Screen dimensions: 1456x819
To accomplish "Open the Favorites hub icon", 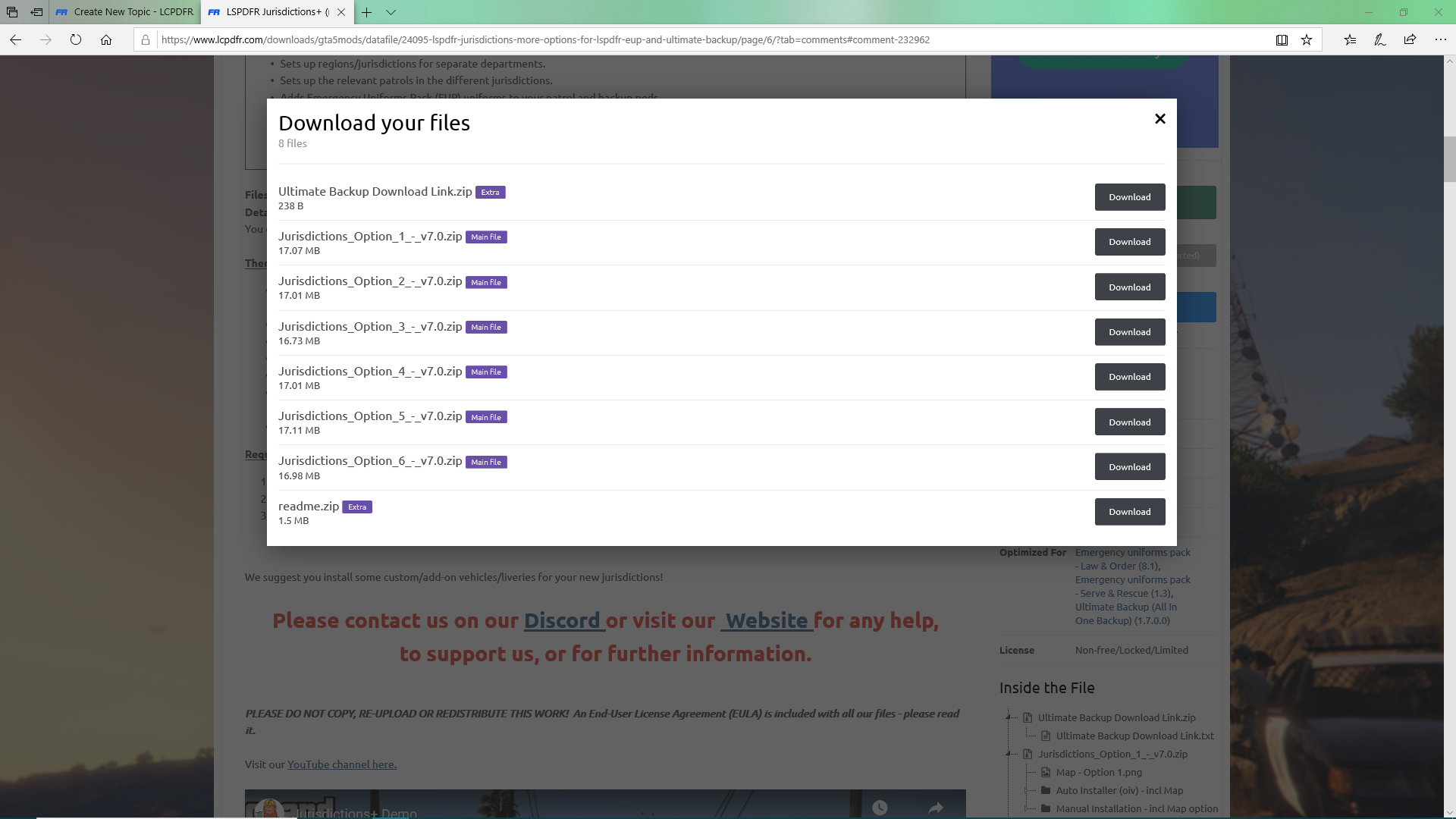I will tap(1350, 39).
